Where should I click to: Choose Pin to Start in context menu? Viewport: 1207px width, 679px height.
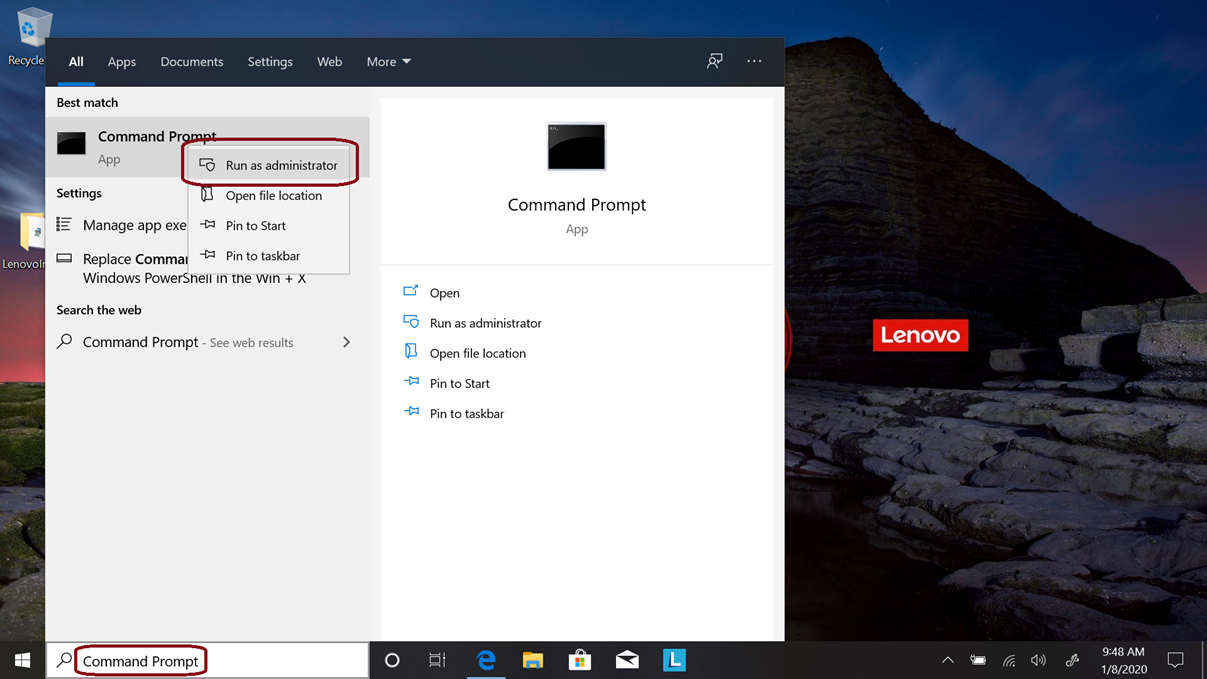point(269,225)
